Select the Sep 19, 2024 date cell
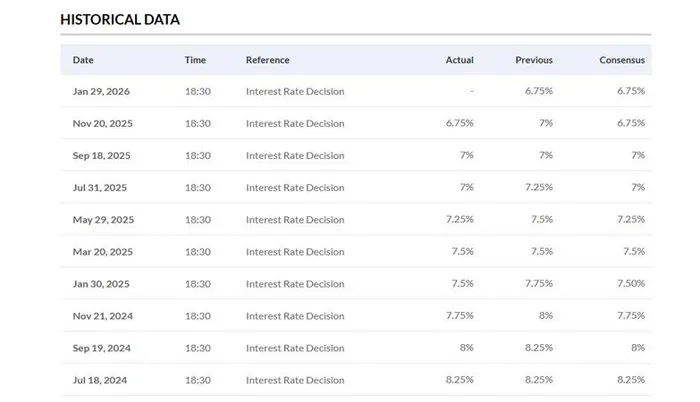Image resolution: width=700 pixels, height=402 pixels. pos(101,348)
